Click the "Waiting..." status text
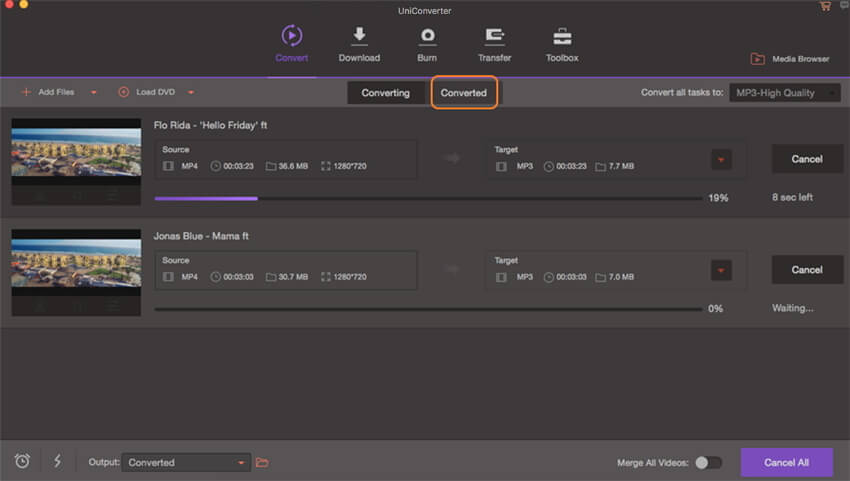Image resolution: width=850 pixels, height=481 pixels. (x=793, y=308)
